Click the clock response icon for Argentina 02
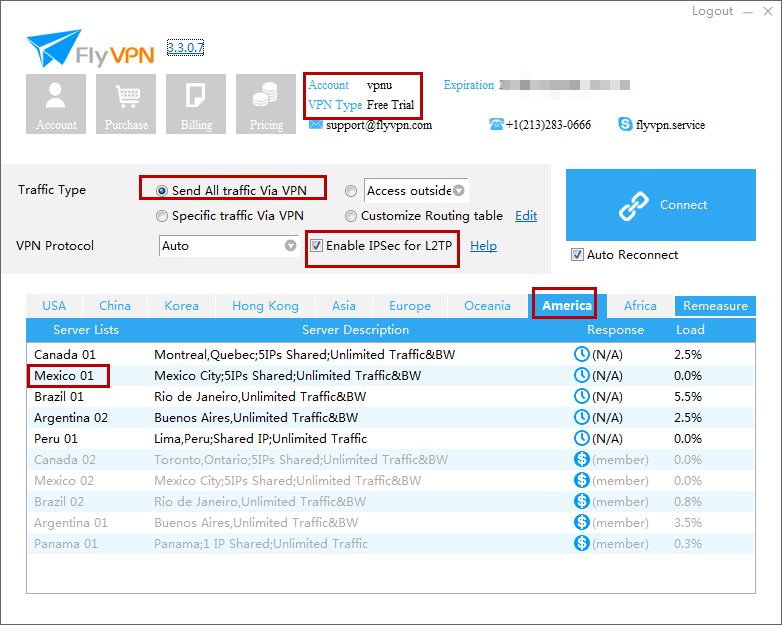 pyautogui.click(x=582, y=417)
